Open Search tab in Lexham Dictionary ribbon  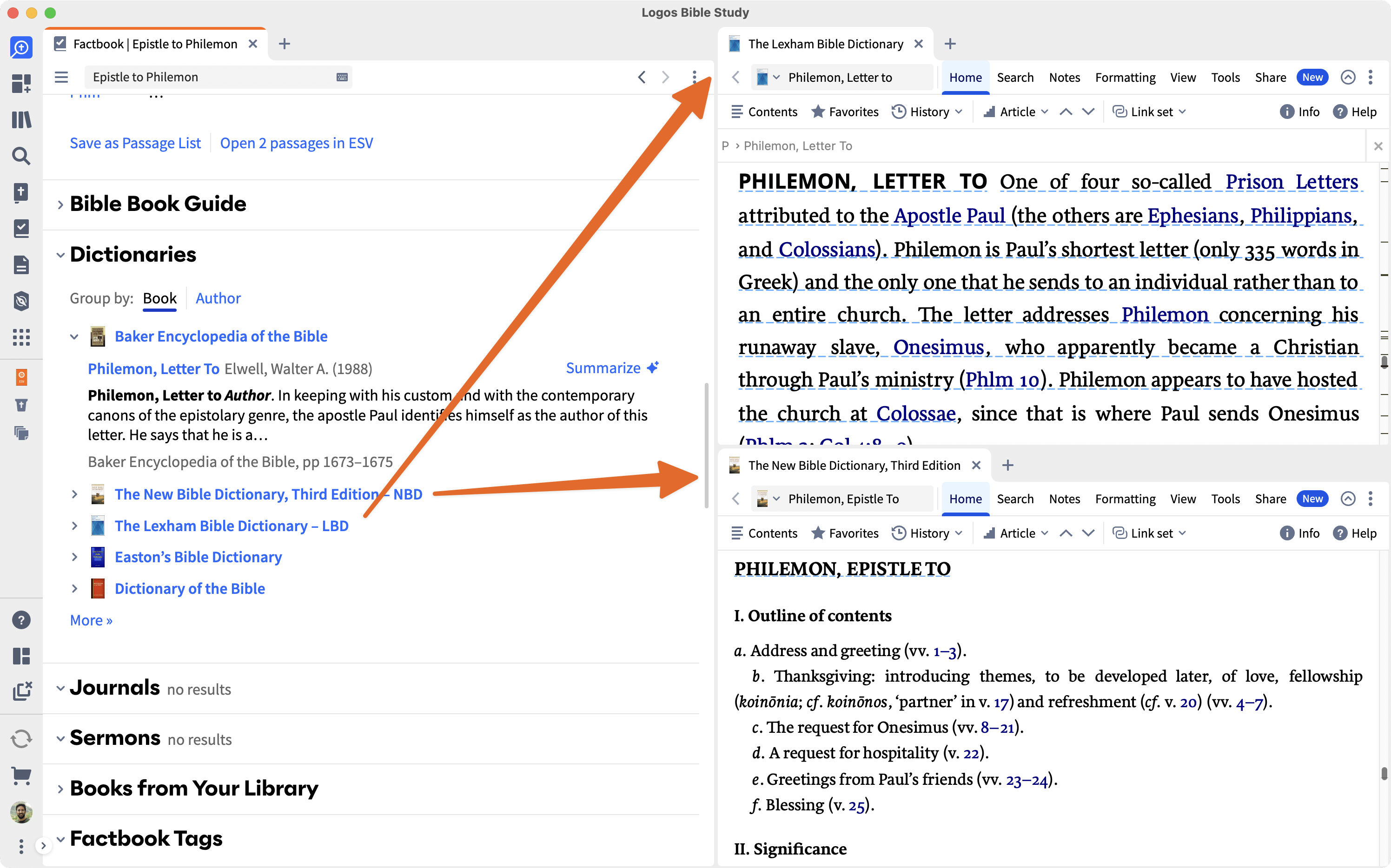pos(1015,78)
